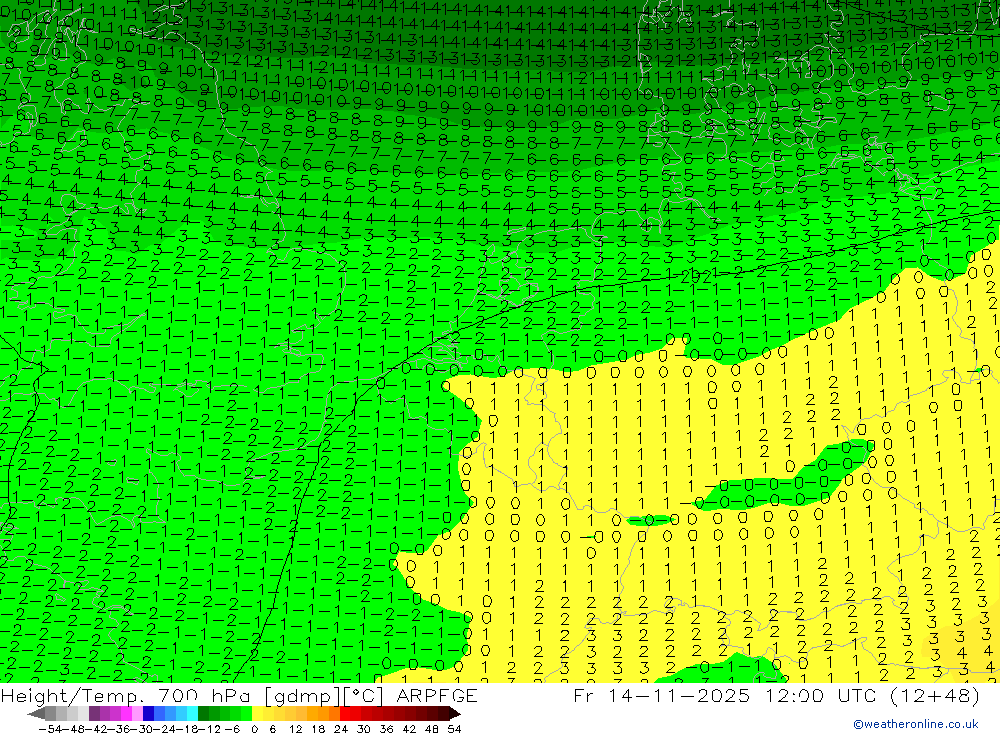The height and width of the screenshot is (733, 1000).
Task: Click the date '14-11-2025' text
Action: (x=679, y=695)
